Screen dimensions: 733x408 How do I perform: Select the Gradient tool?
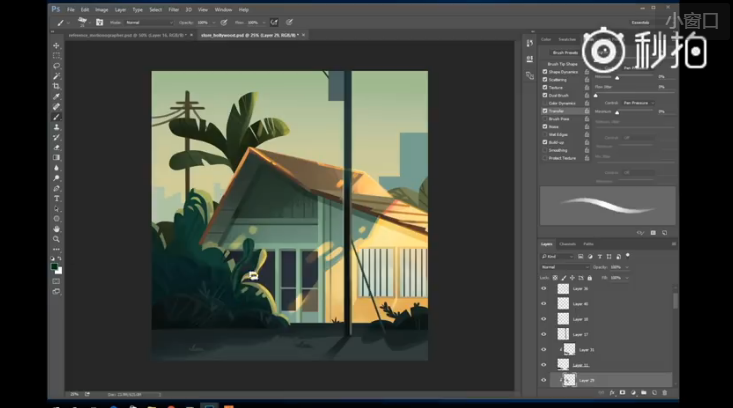click(56, 157)
